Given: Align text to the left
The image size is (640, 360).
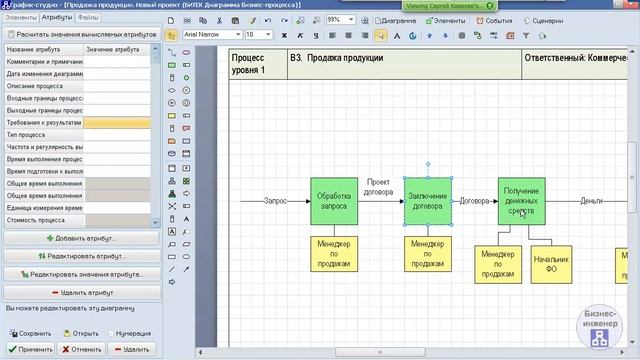Looking at the screenshot, I should 332,36.
